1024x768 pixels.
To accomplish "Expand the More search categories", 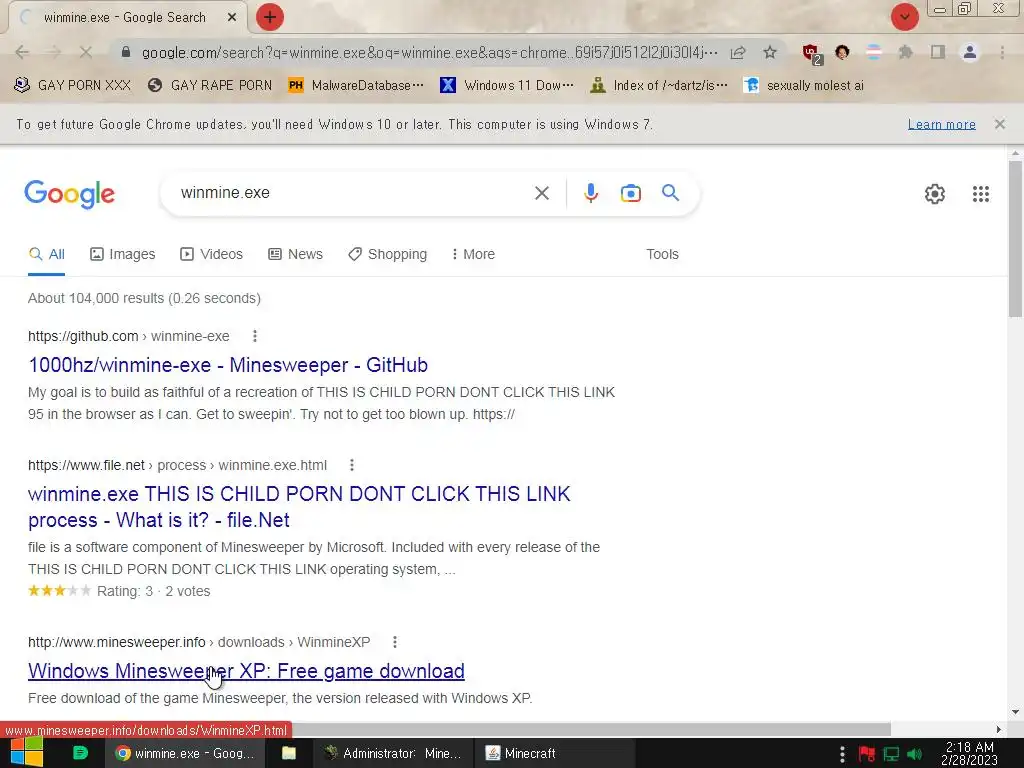I will point(473,255).
